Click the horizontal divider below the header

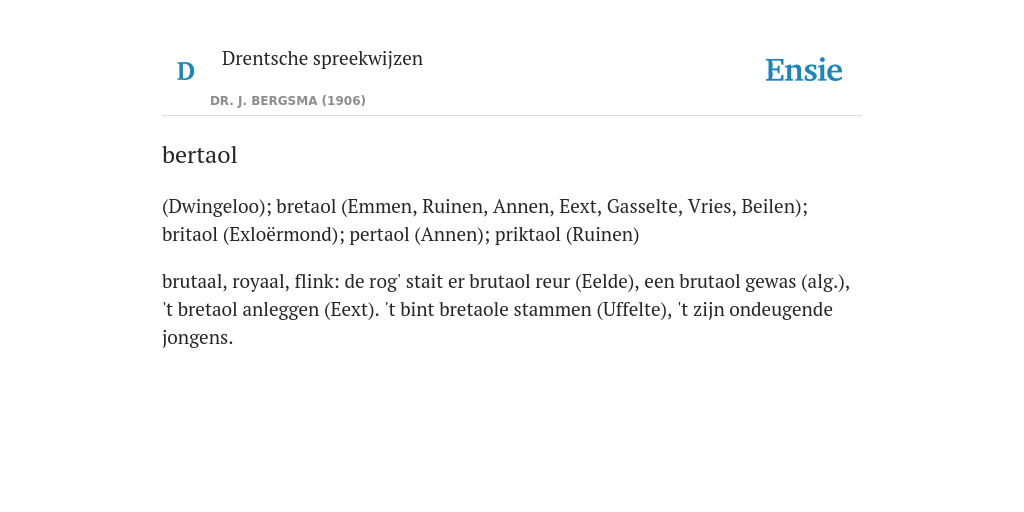point(512,116)
